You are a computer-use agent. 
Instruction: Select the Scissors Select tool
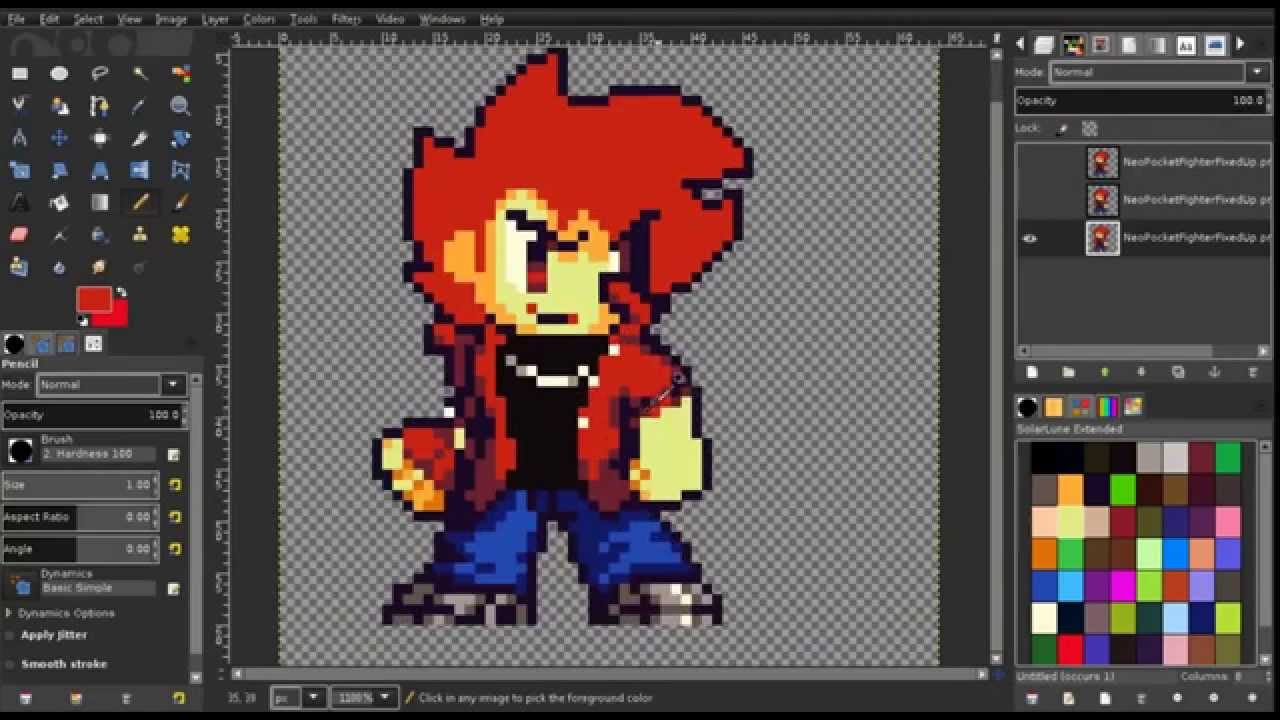tap(19, 106)
